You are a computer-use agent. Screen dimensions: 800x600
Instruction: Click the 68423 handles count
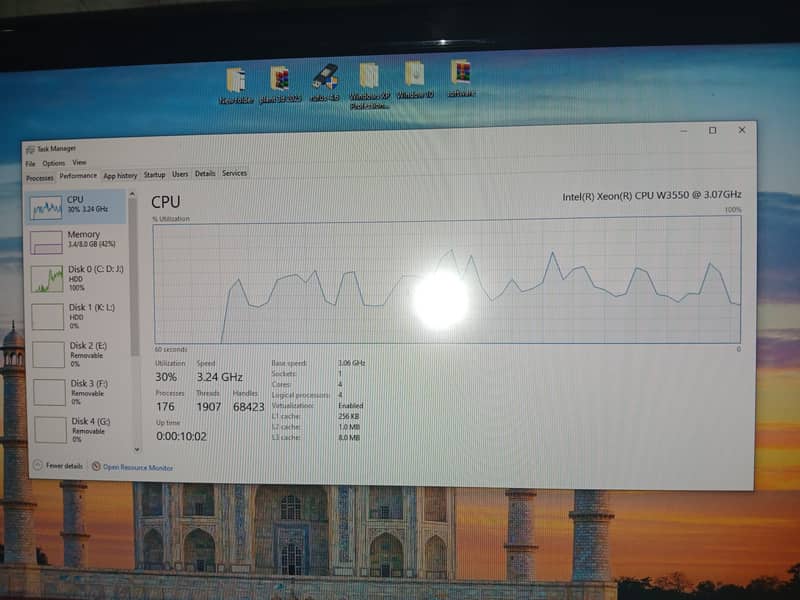248,407
